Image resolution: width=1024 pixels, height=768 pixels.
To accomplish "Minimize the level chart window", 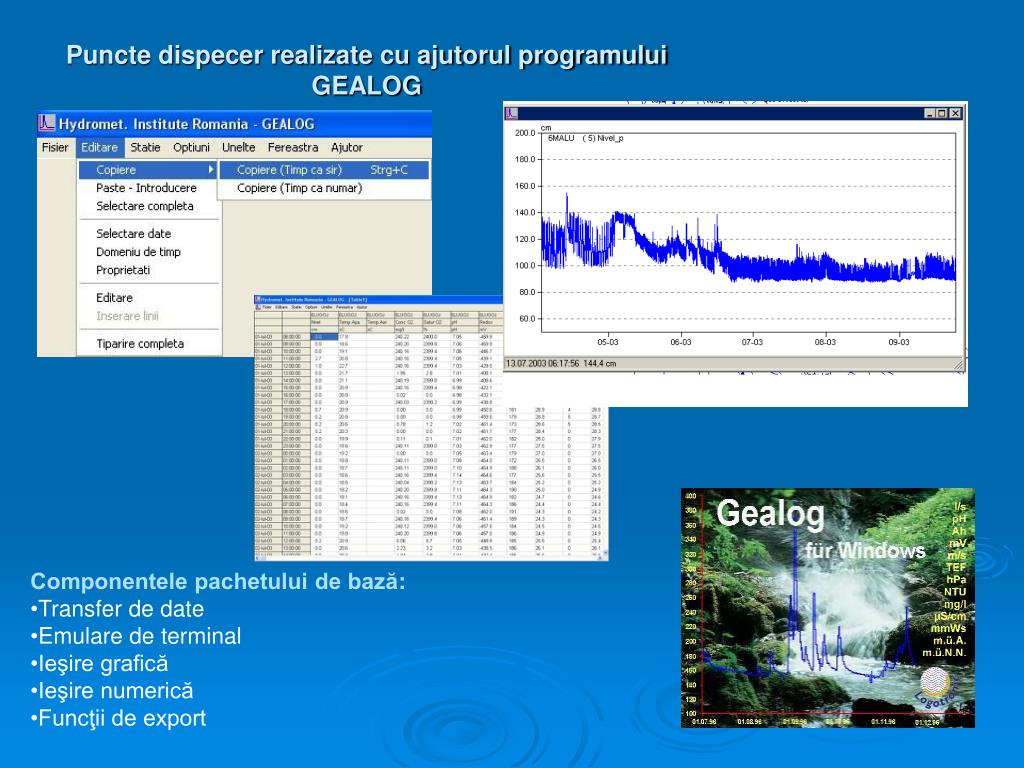I will pos(930,114).
